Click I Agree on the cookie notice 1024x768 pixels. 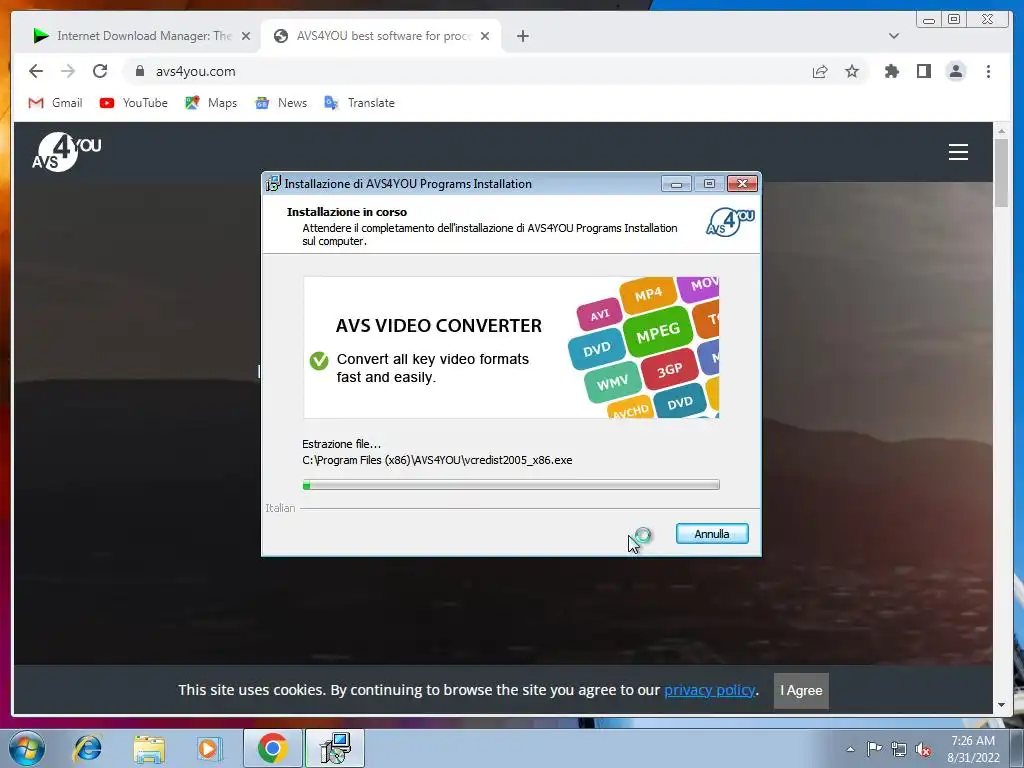(801, 690)
